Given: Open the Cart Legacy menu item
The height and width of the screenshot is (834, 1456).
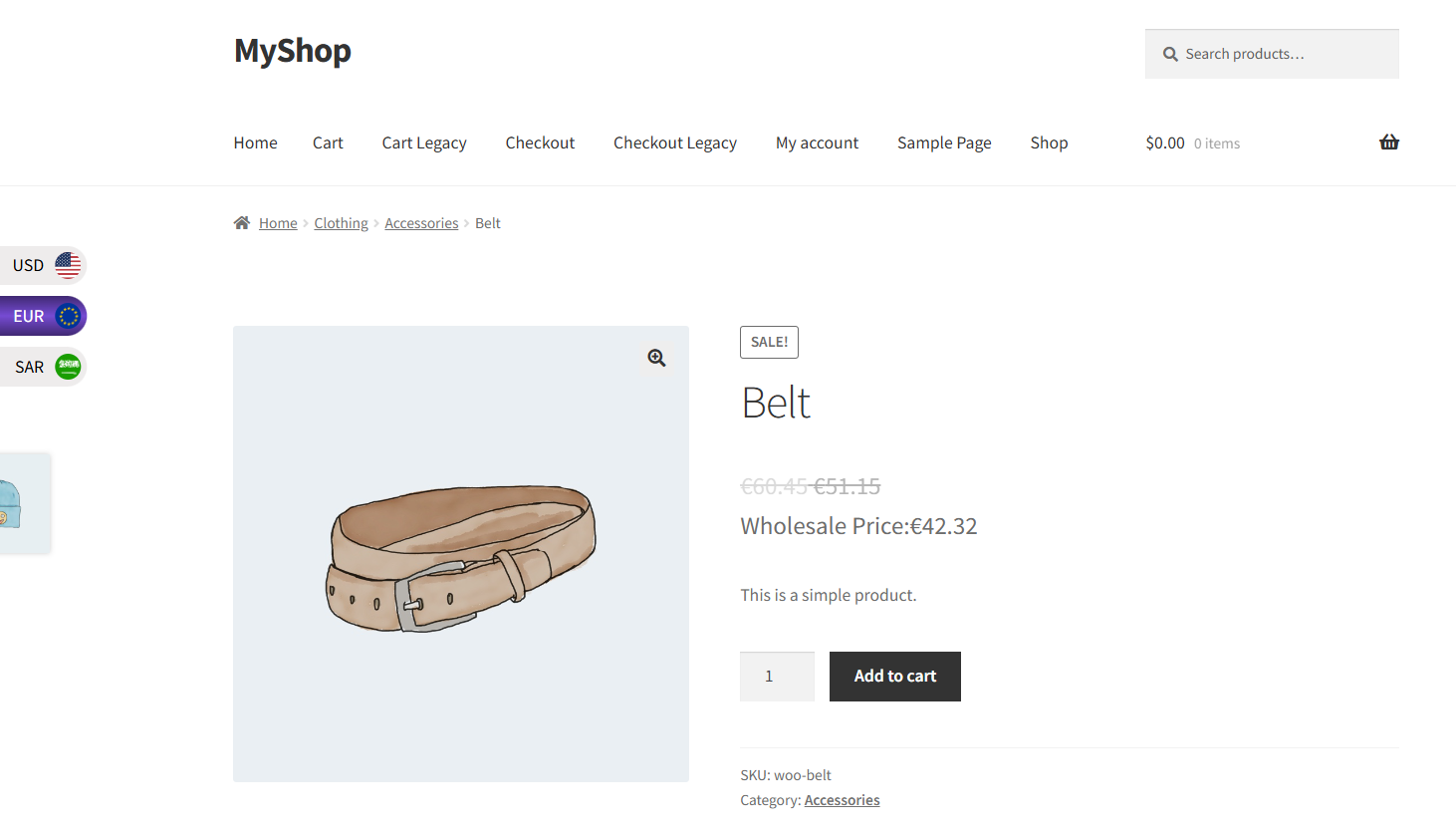Looking at the screenshot, I should [x=424, y=142].
